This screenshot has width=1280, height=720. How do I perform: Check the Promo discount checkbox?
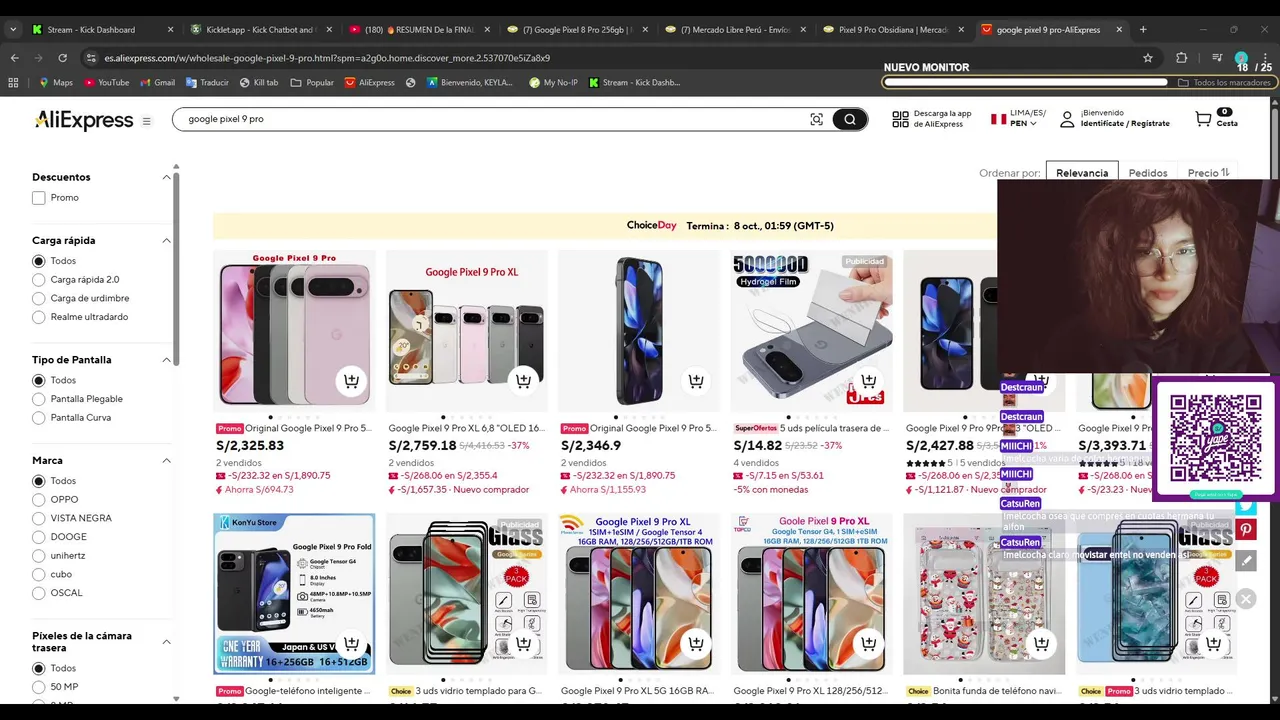coord(39,198)
